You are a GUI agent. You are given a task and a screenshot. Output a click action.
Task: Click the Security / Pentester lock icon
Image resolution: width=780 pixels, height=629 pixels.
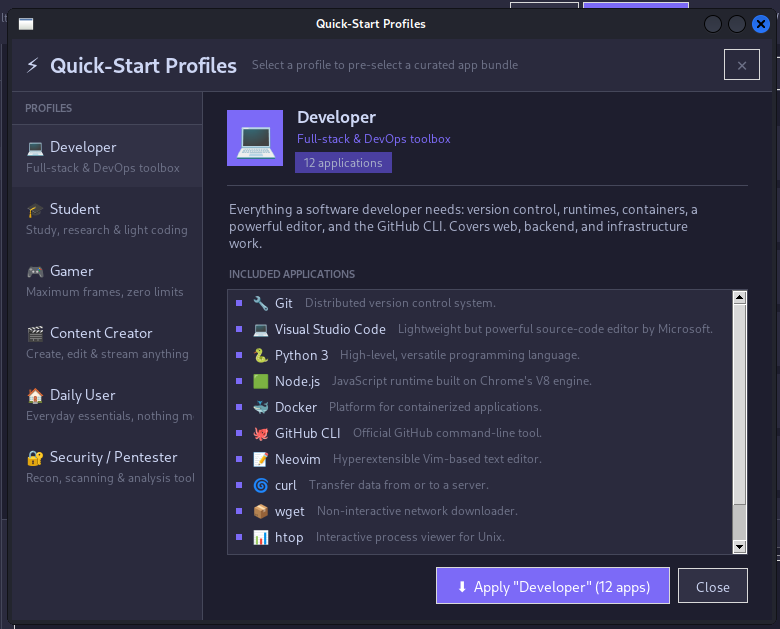35,458
